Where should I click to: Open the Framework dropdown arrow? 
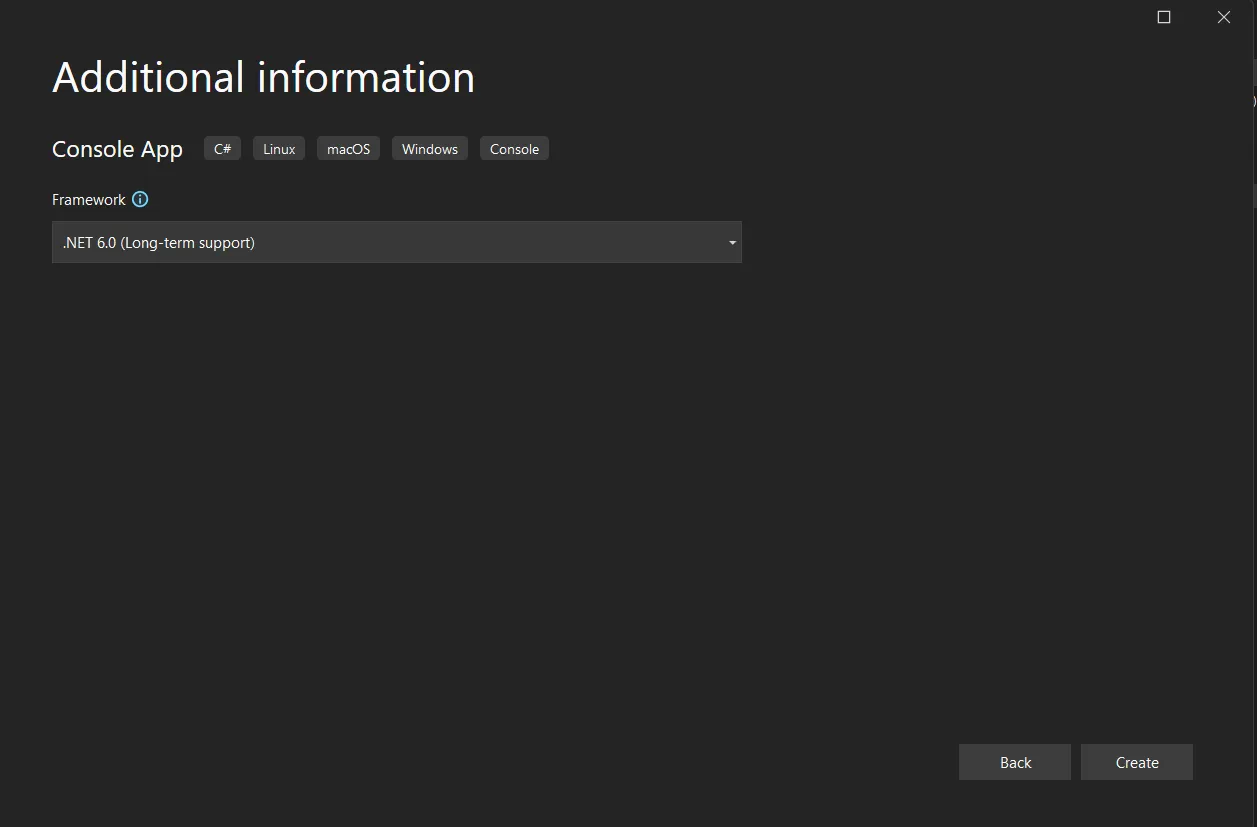(732, 243)
